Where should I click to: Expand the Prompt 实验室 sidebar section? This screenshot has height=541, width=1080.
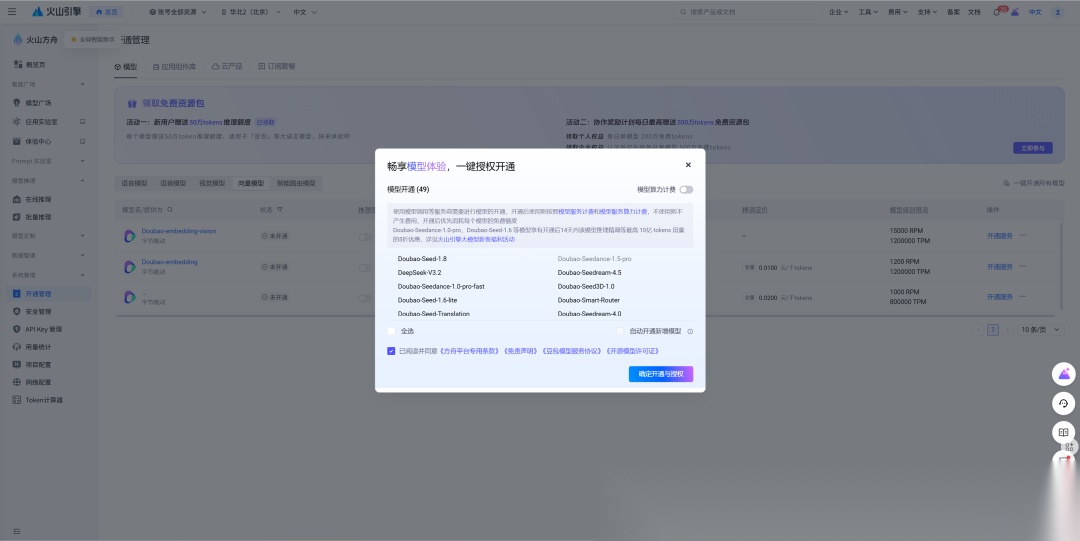coord(83,161)
